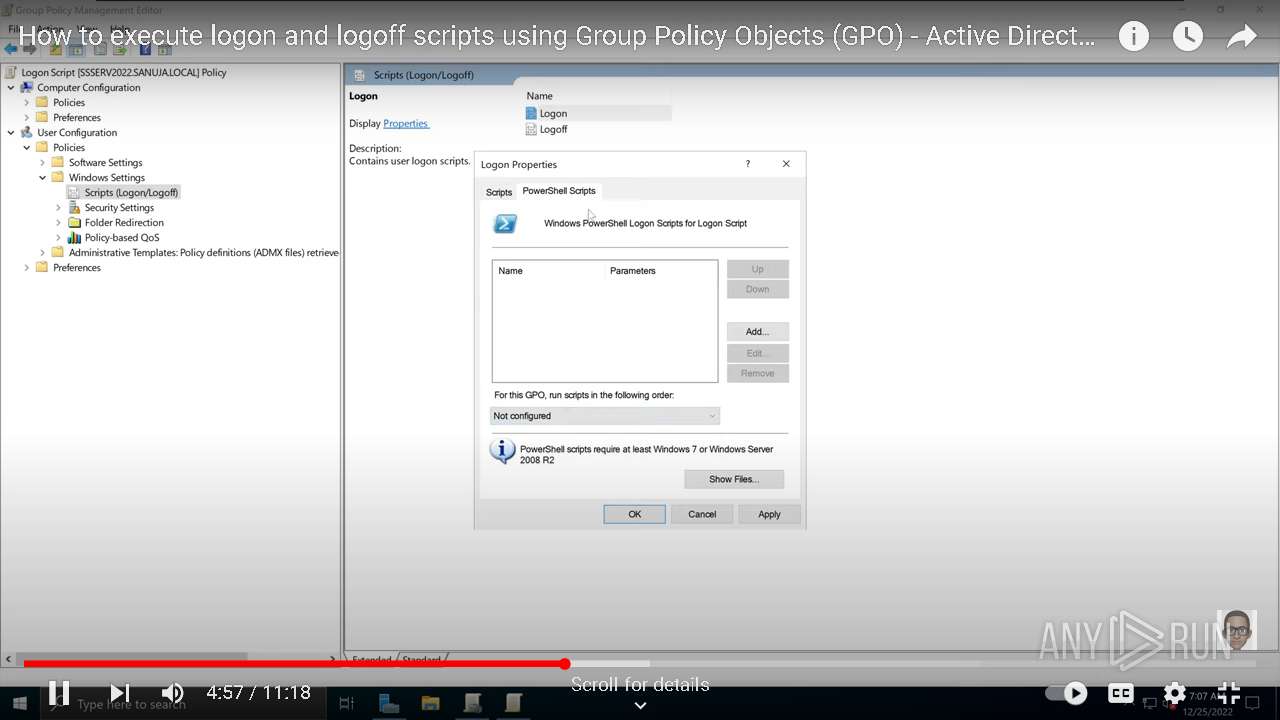Click the Name column header above Logon
The width and height of the screenshot is (1280, 720).
coord(540,96)
